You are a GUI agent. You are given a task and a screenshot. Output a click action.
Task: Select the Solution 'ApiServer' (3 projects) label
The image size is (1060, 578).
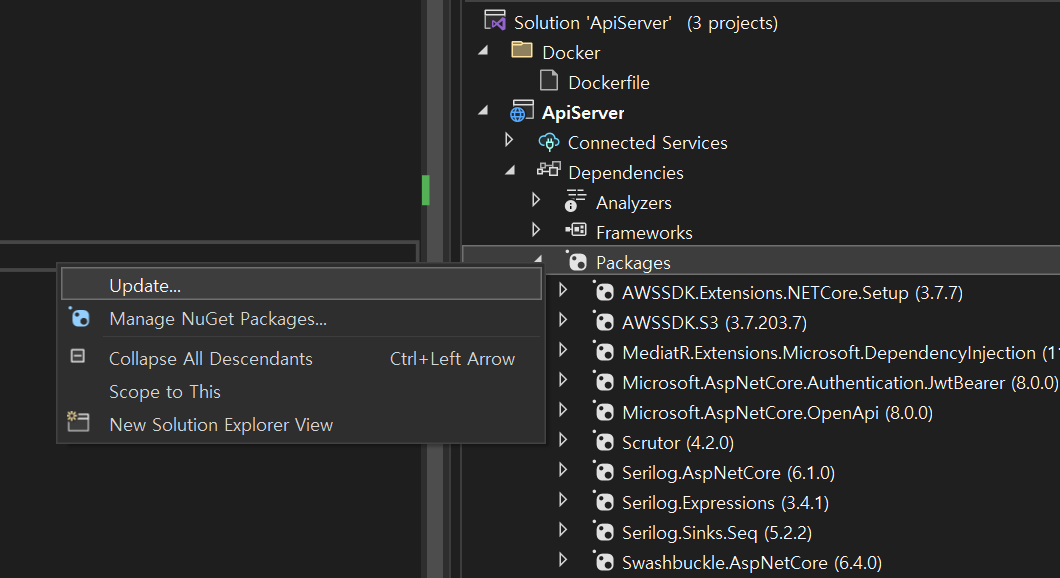click(x=646, y=23)
